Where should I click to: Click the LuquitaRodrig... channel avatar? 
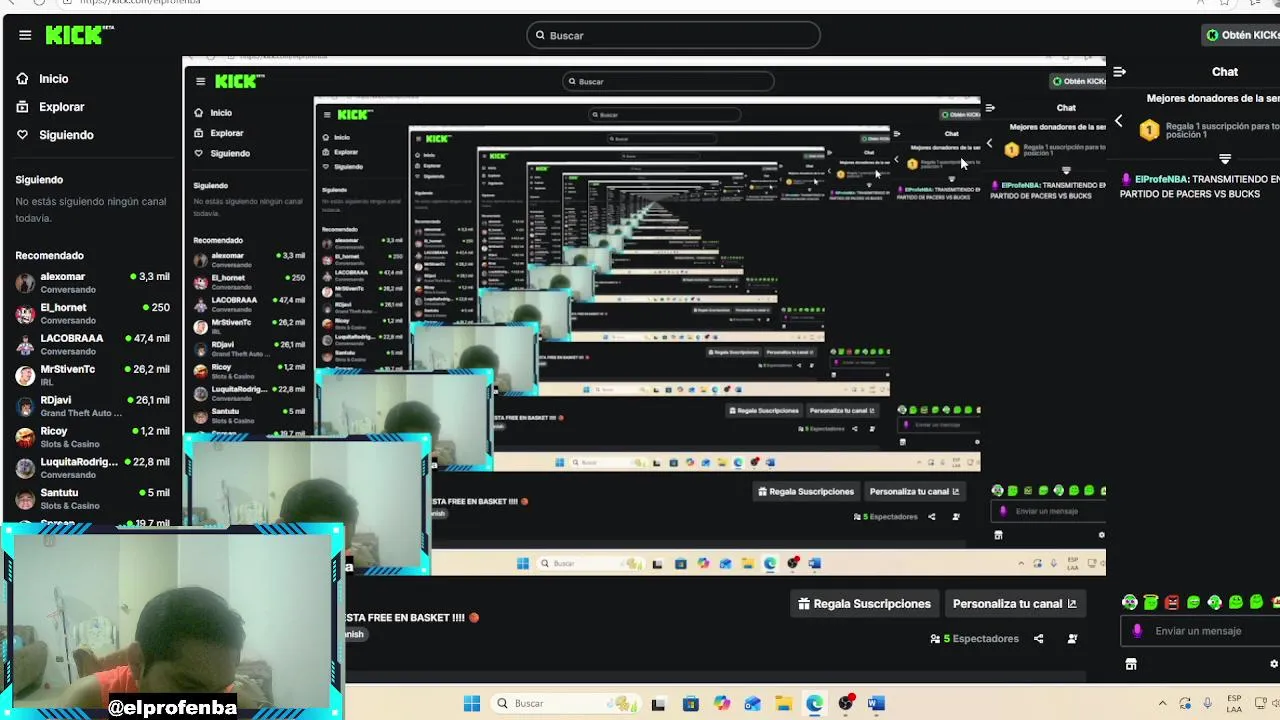pyautogui.click(x=25, y=468)
